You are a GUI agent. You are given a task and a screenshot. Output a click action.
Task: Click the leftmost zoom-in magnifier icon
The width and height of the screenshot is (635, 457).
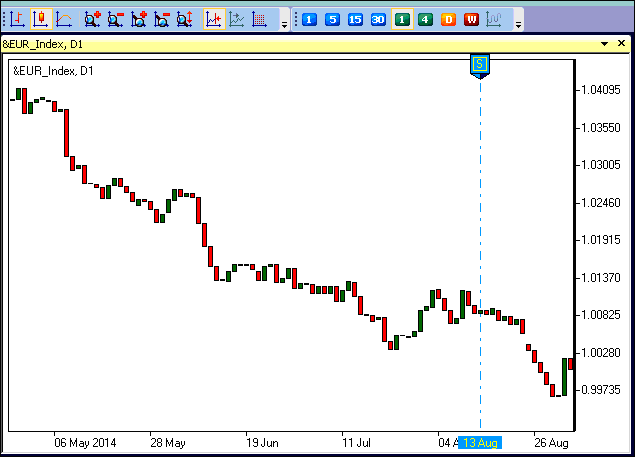[x=92, y=19]
